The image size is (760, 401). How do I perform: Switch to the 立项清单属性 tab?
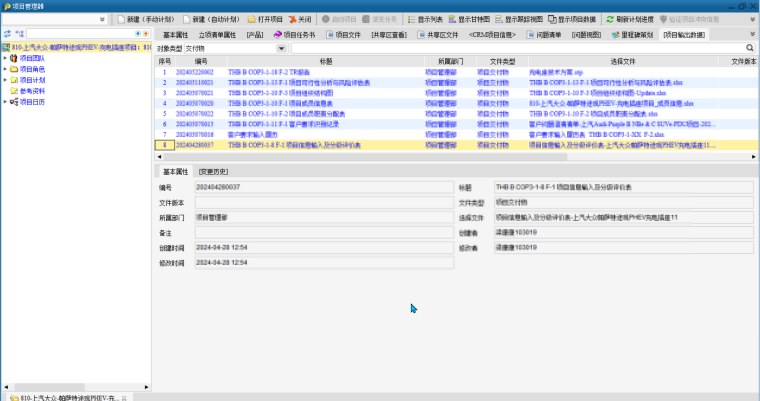pyautogui.click(x=217, y=35)
